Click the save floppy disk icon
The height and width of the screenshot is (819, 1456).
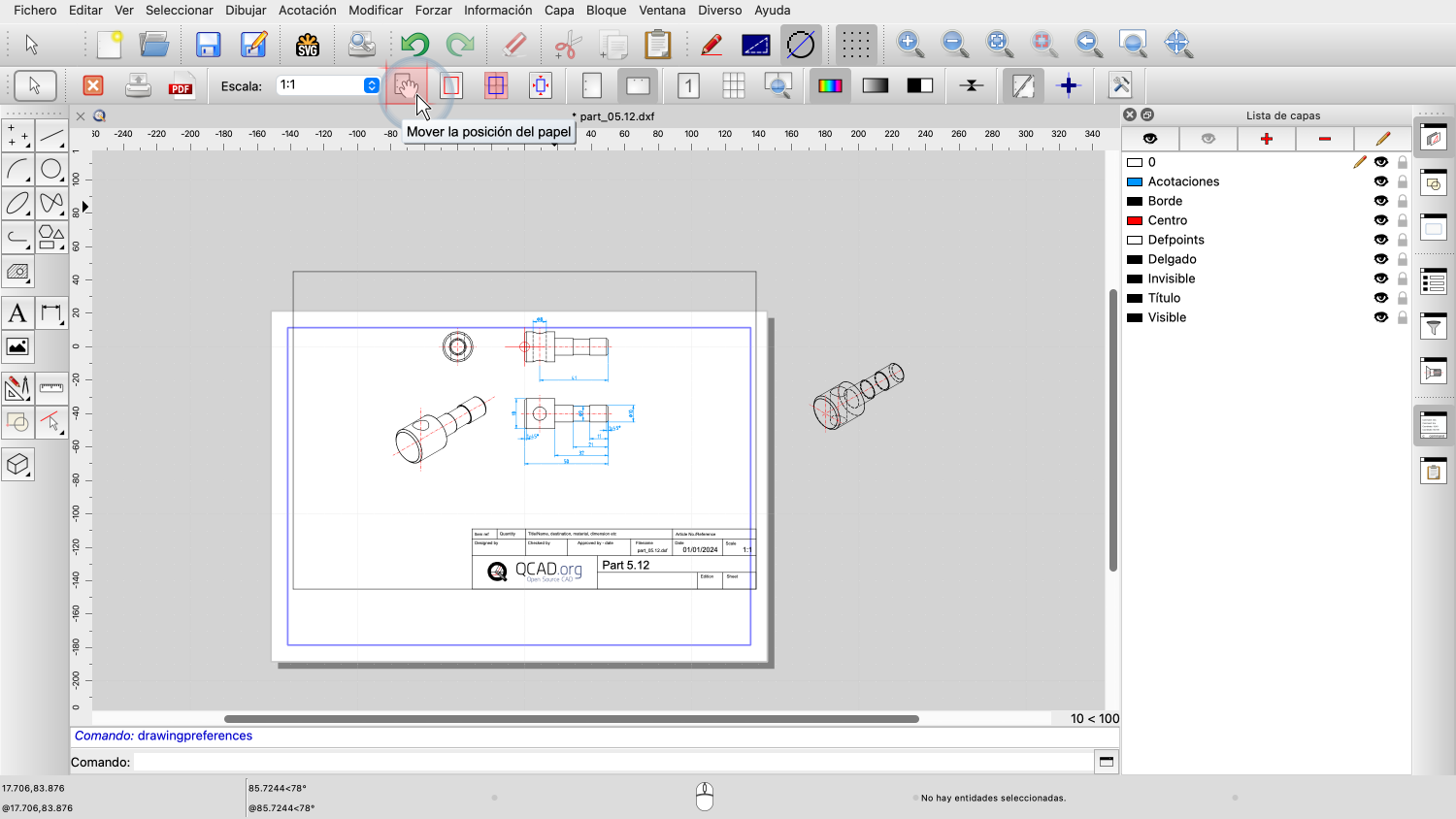pos(208,45)
